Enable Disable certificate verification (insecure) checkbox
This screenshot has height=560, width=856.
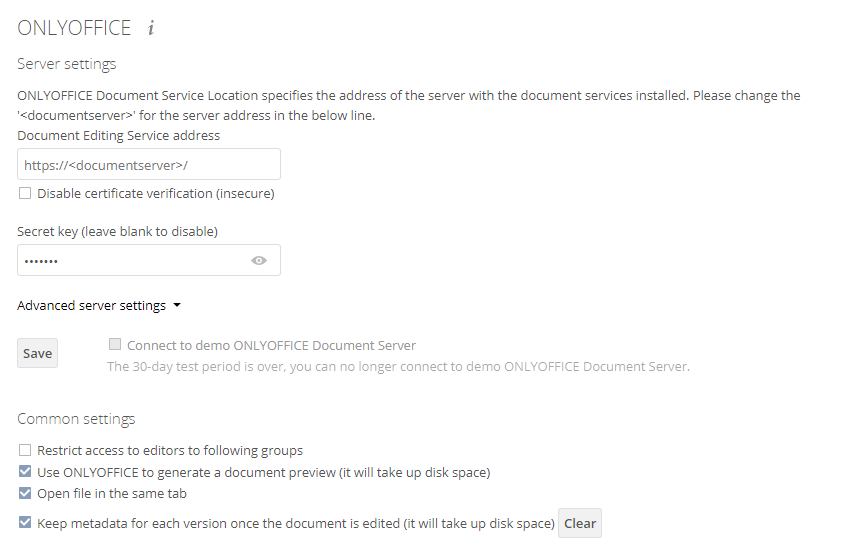point(25,193)
